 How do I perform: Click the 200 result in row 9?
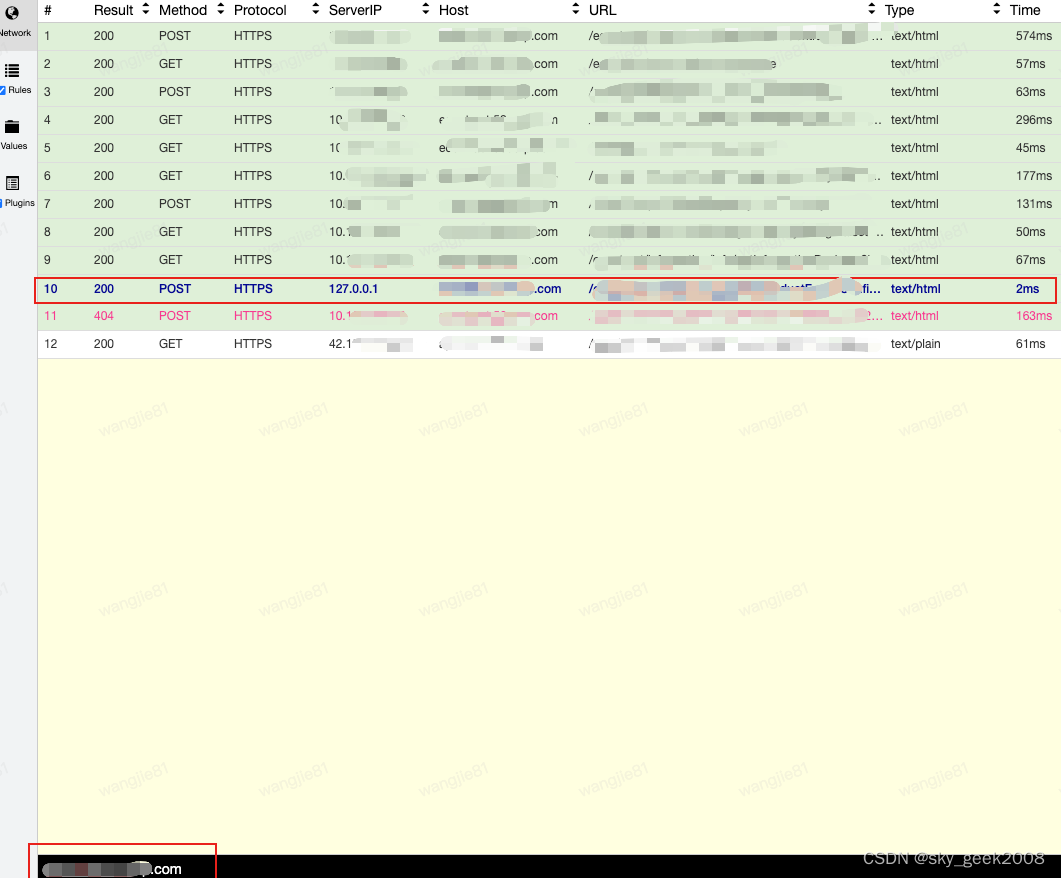tap(104, 260)
